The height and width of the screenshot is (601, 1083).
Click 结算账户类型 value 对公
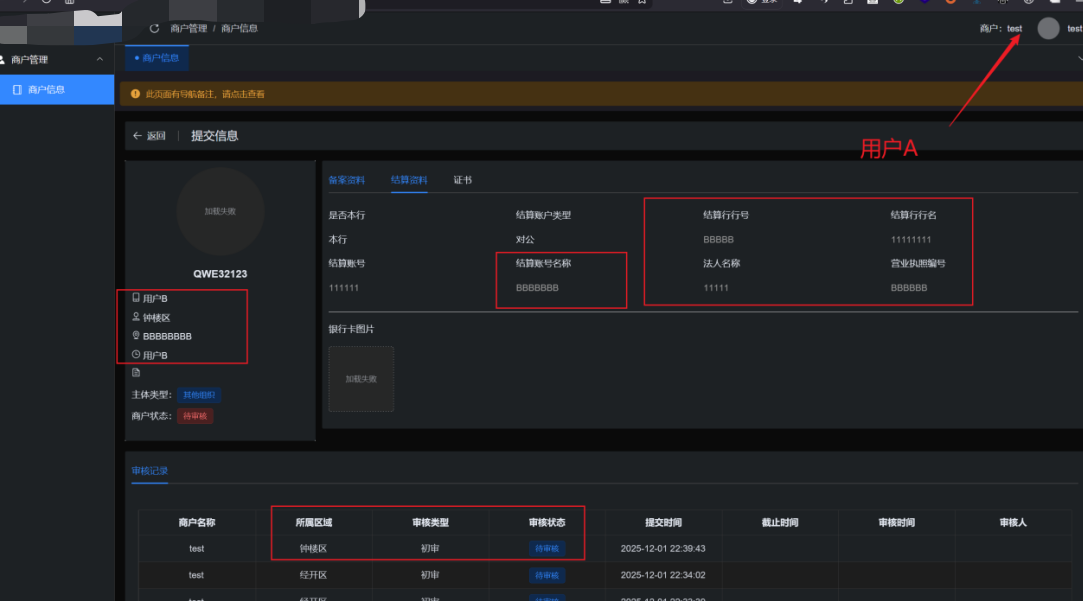(x=525, y=240)
